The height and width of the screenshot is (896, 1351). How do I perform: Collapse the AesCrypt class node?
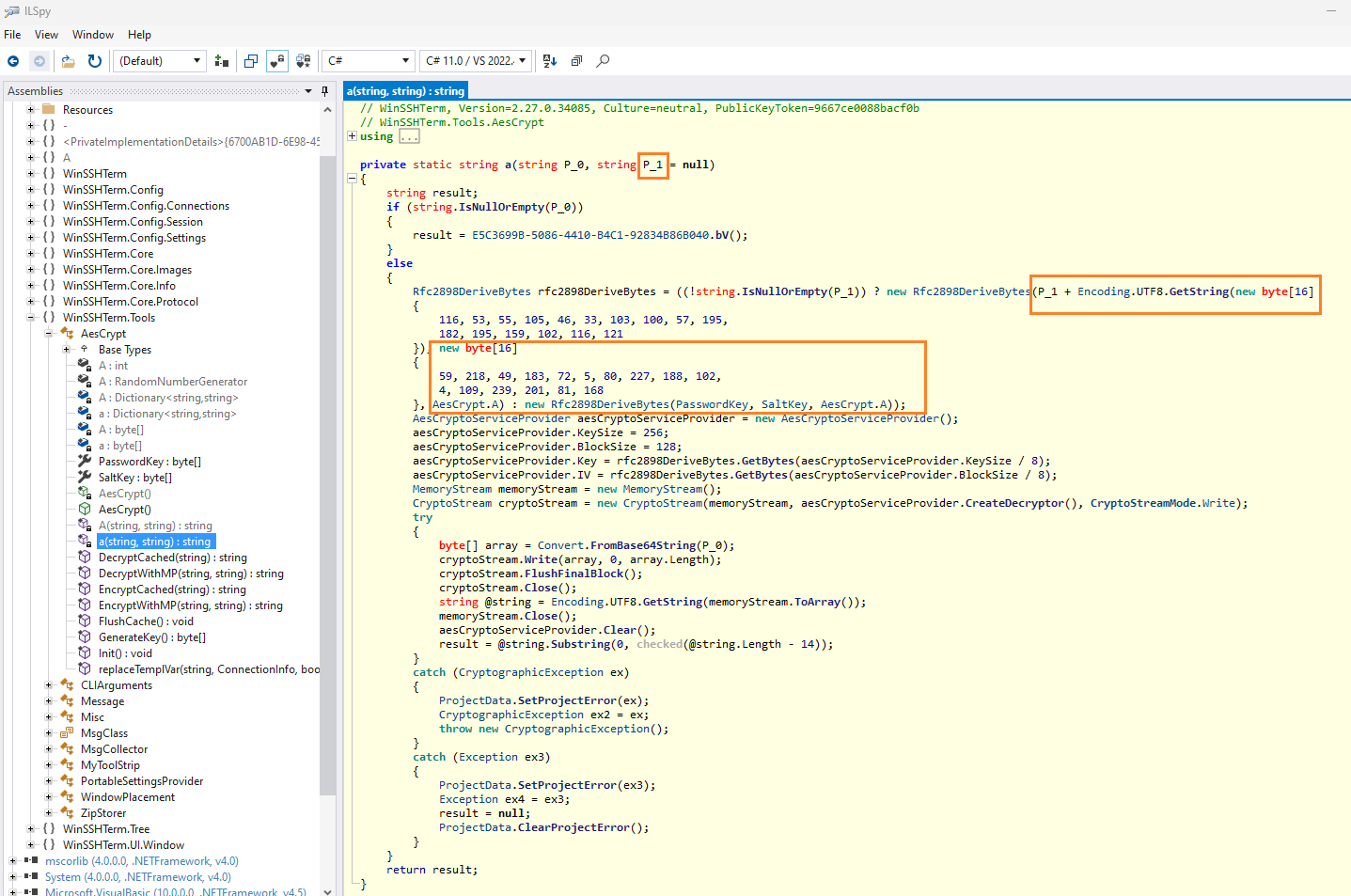pyautogui.click(x=49, y=334)
